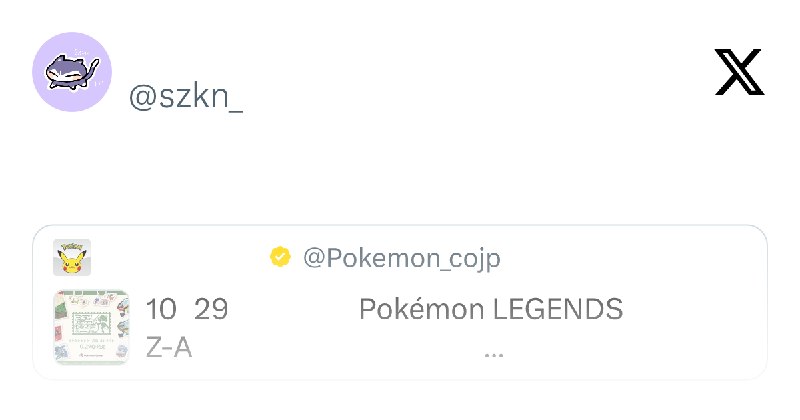Expand the truncated quoted text ellipsis

coord(494,354)
